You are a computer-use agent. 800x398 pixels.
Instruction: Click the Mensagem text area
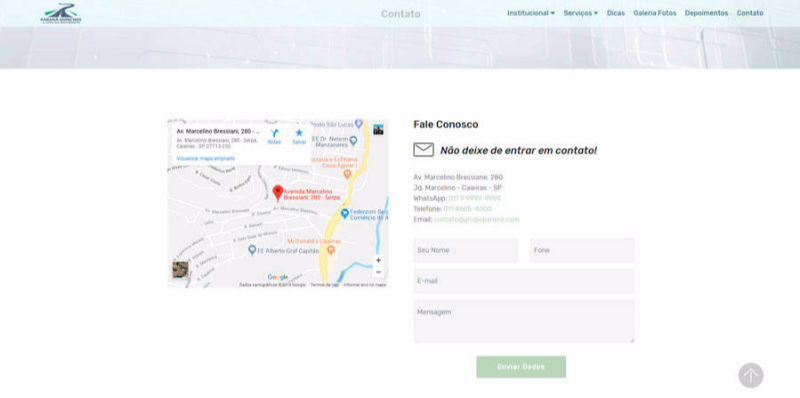coord(524,321)
